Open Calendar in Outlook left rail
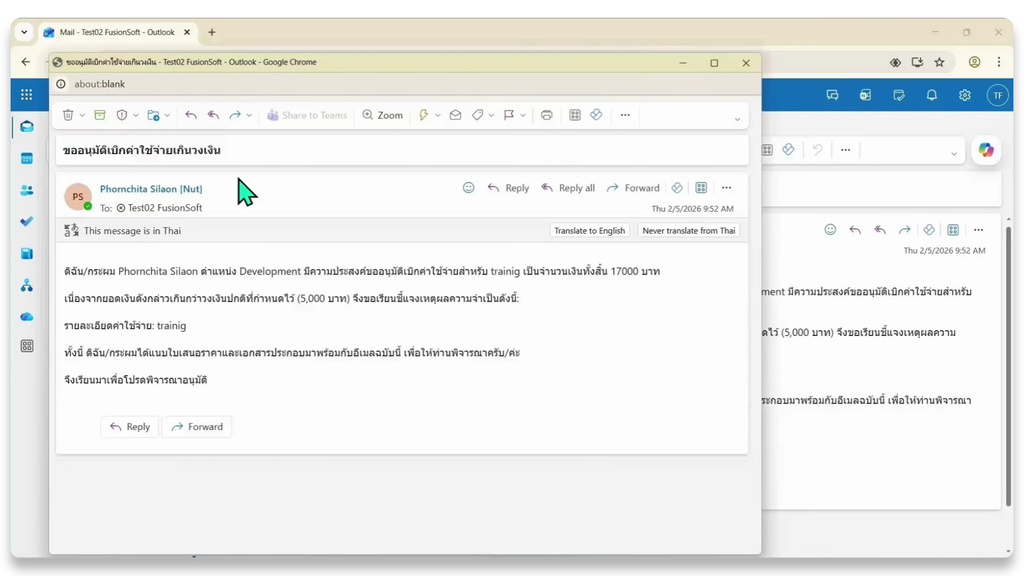 click(27, 159)
